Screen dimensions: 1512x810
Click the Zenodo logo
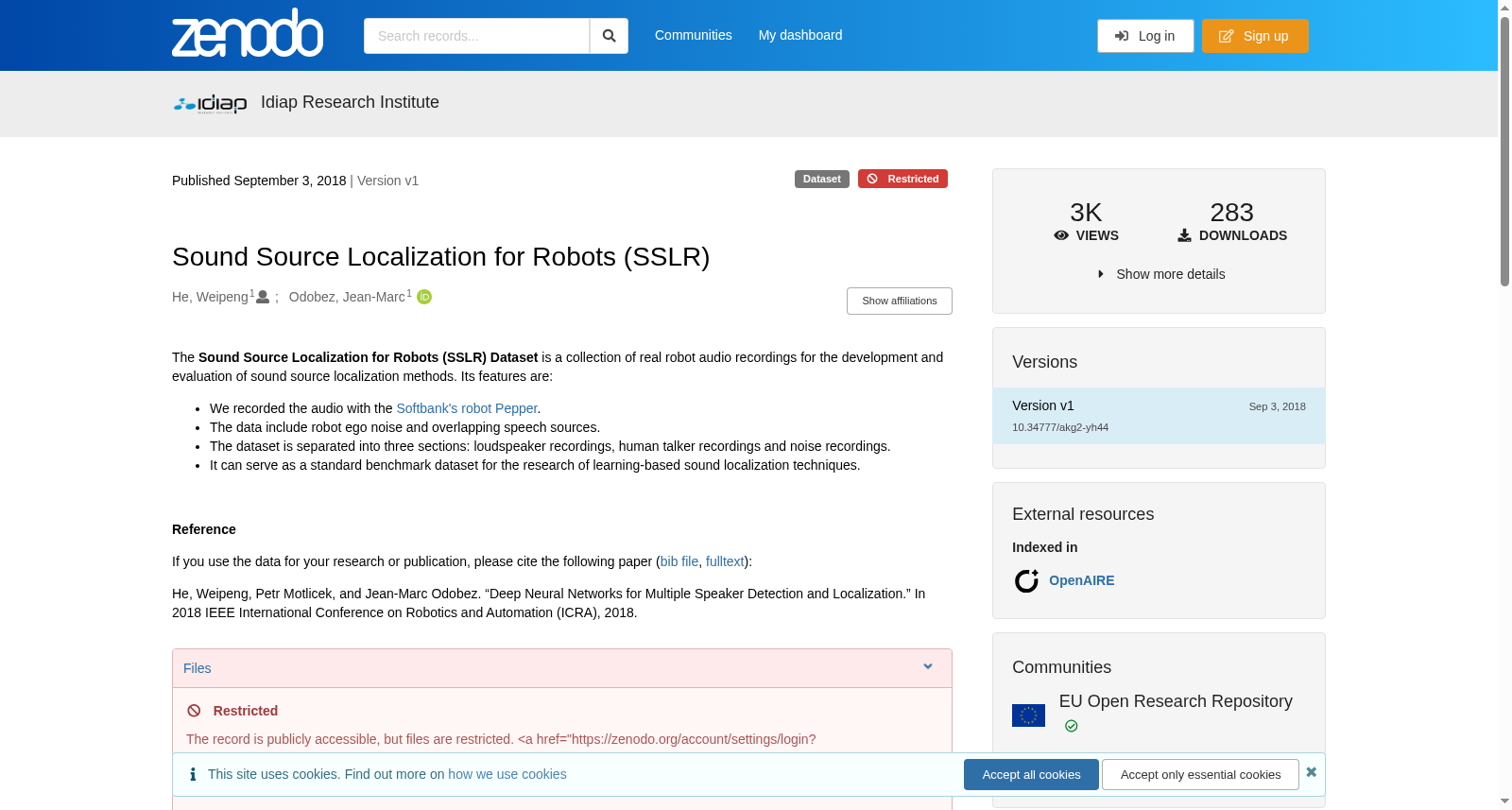pos(248,34)
